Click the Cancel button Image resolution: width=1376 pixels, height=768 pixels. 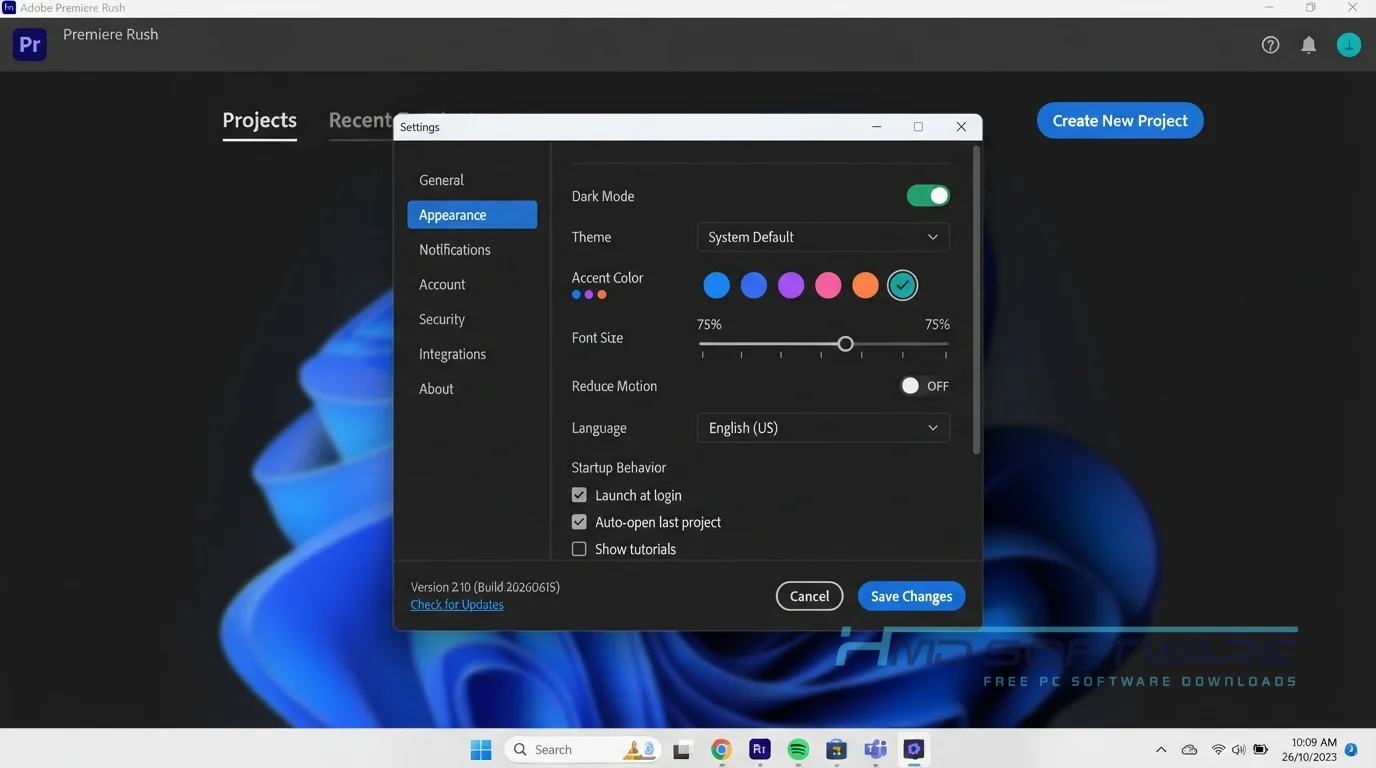pyautogui.click(x=809, y=596)
